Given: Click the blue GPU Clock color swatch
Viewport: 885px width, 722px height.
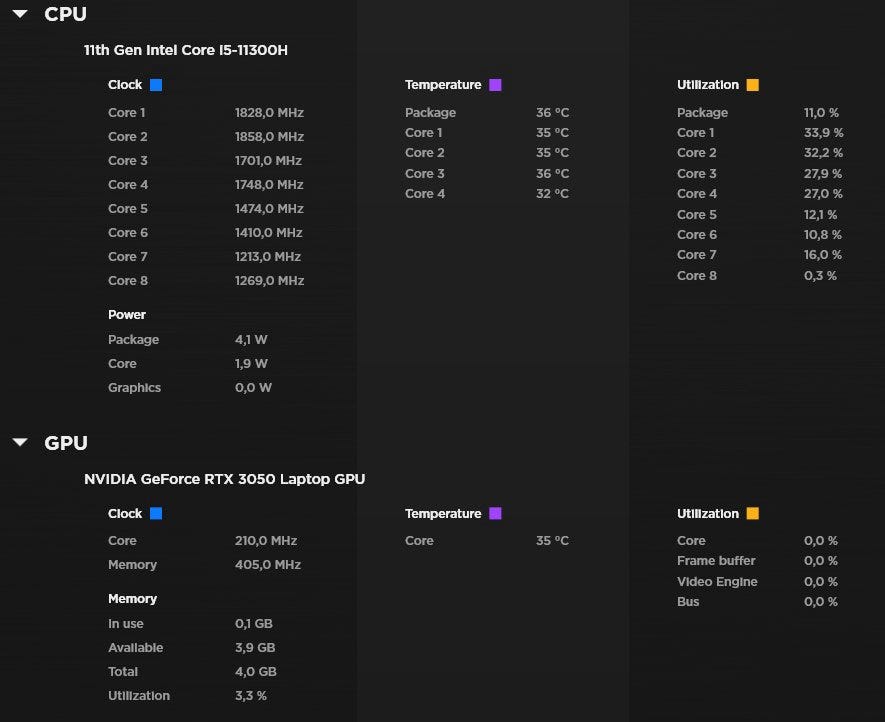Looking at the screenshot, I should pos(156,513).
